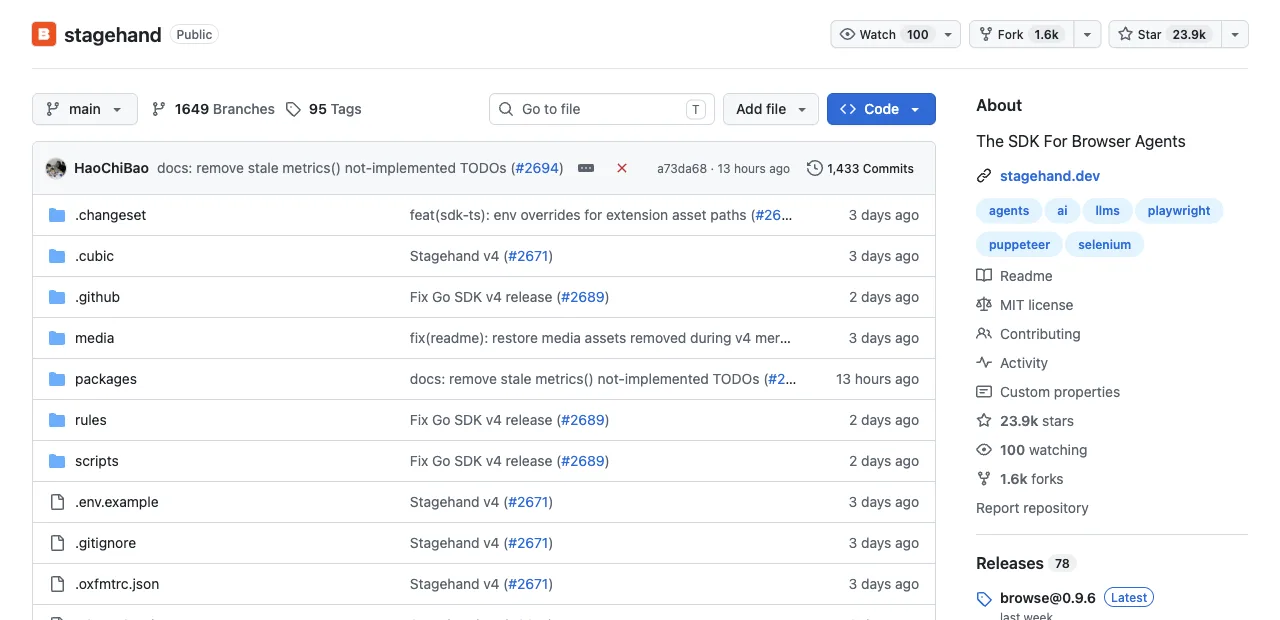Click the .oxfmtrc.json file icon
This screenshot has width=1280, height=620.
point(57,584)
